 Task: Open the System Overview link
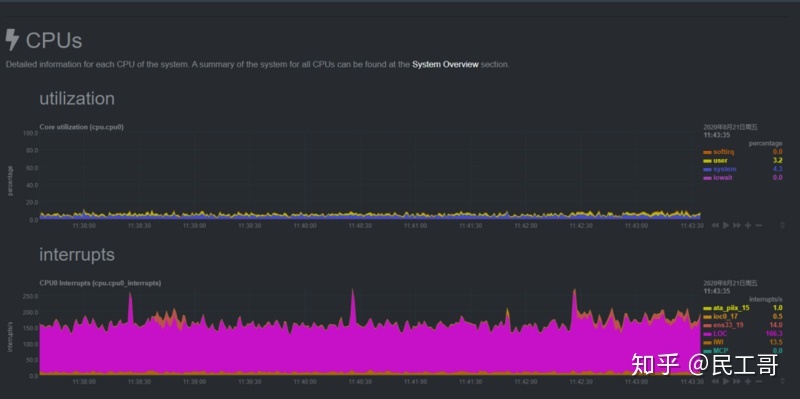[x=445, y=65]
